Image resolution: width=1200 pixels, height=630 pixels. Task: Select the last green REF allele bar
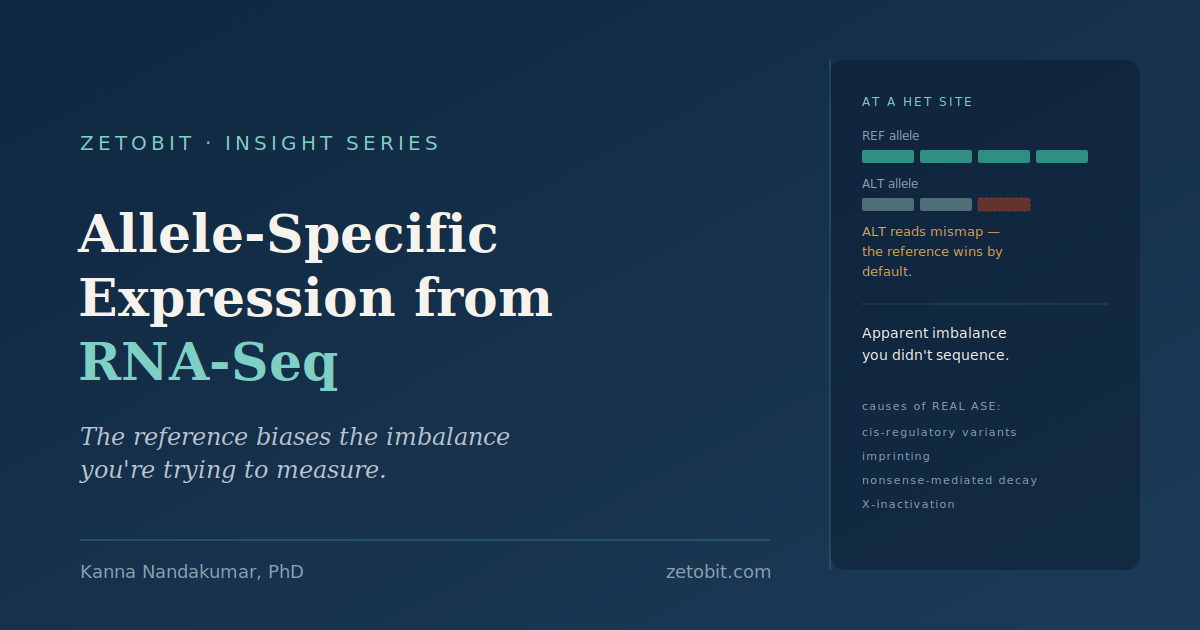(x=1062, y=156)
